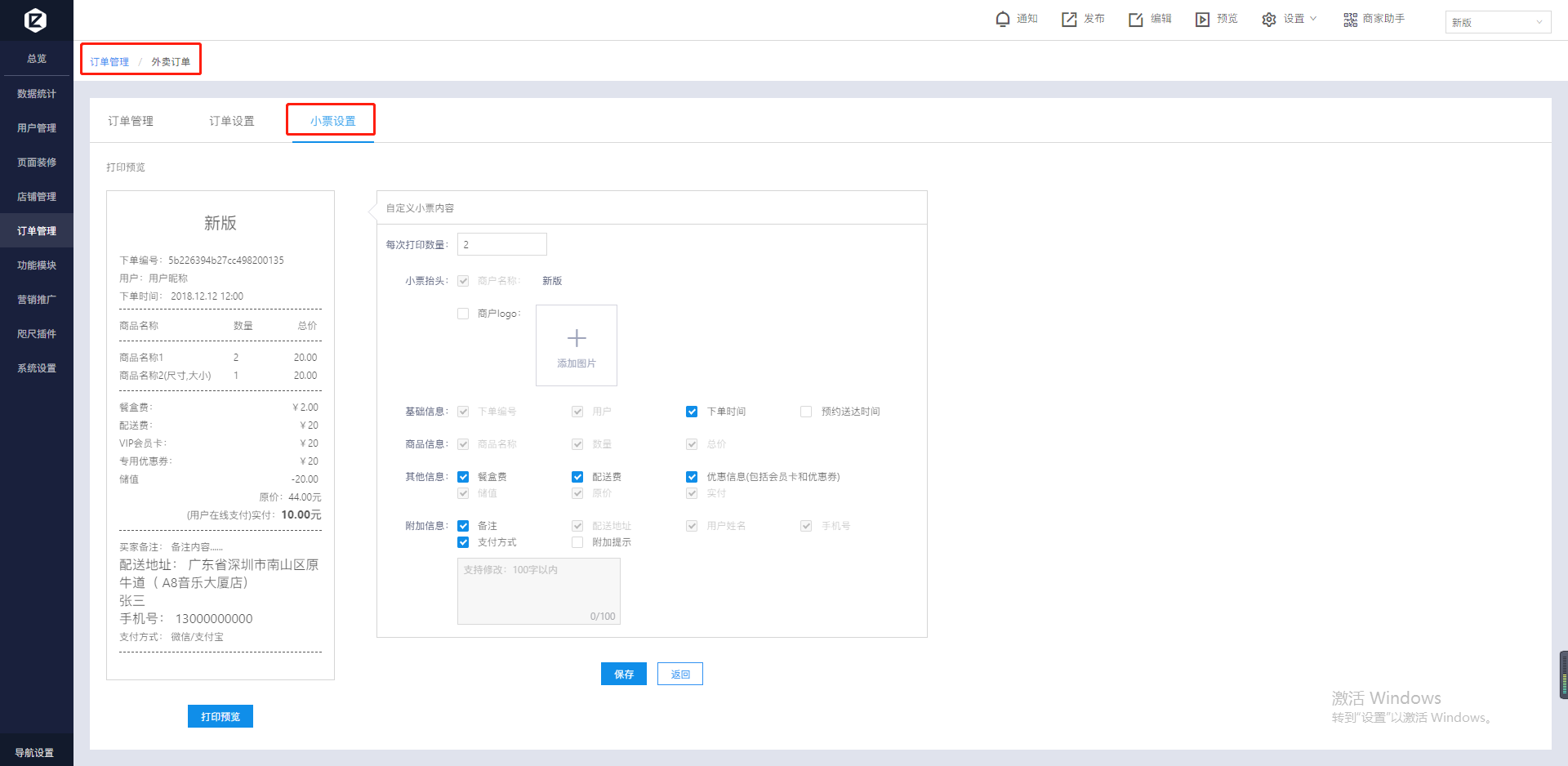
Task: Select the 小票设置 tab
Action: tap(332, 121)
